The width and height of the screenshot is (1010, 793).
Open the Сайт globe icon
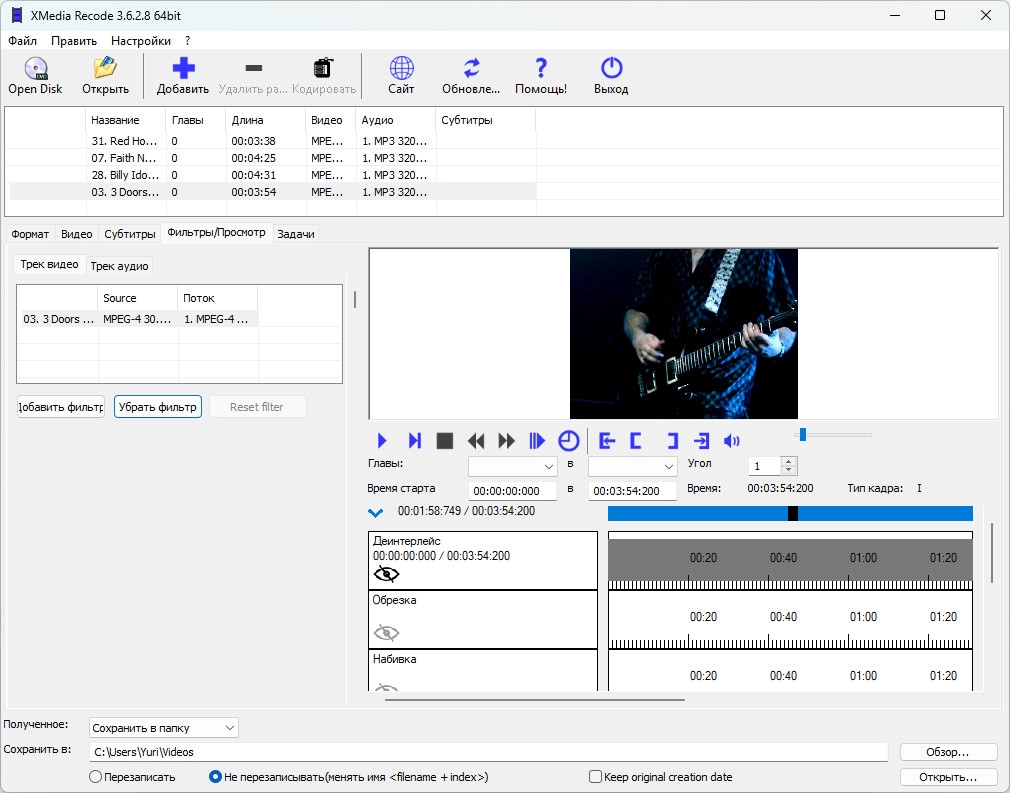pyautogui.click(x=401, y=69)
